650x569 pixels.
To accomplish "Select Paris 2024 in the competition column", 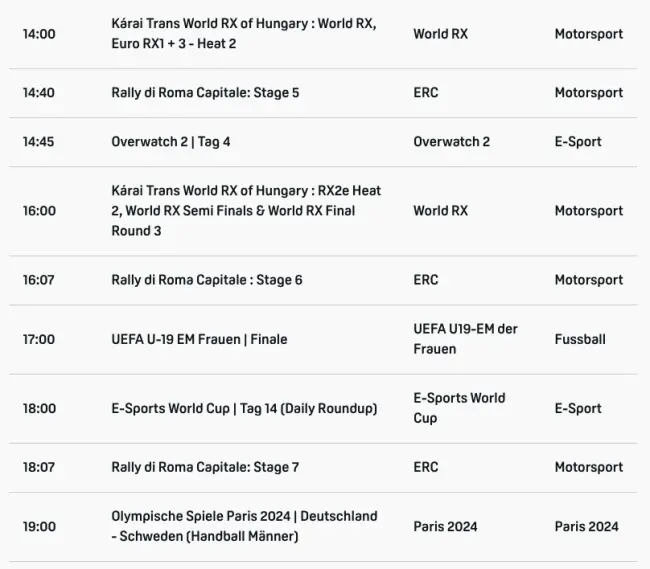I will pos(445,526).
